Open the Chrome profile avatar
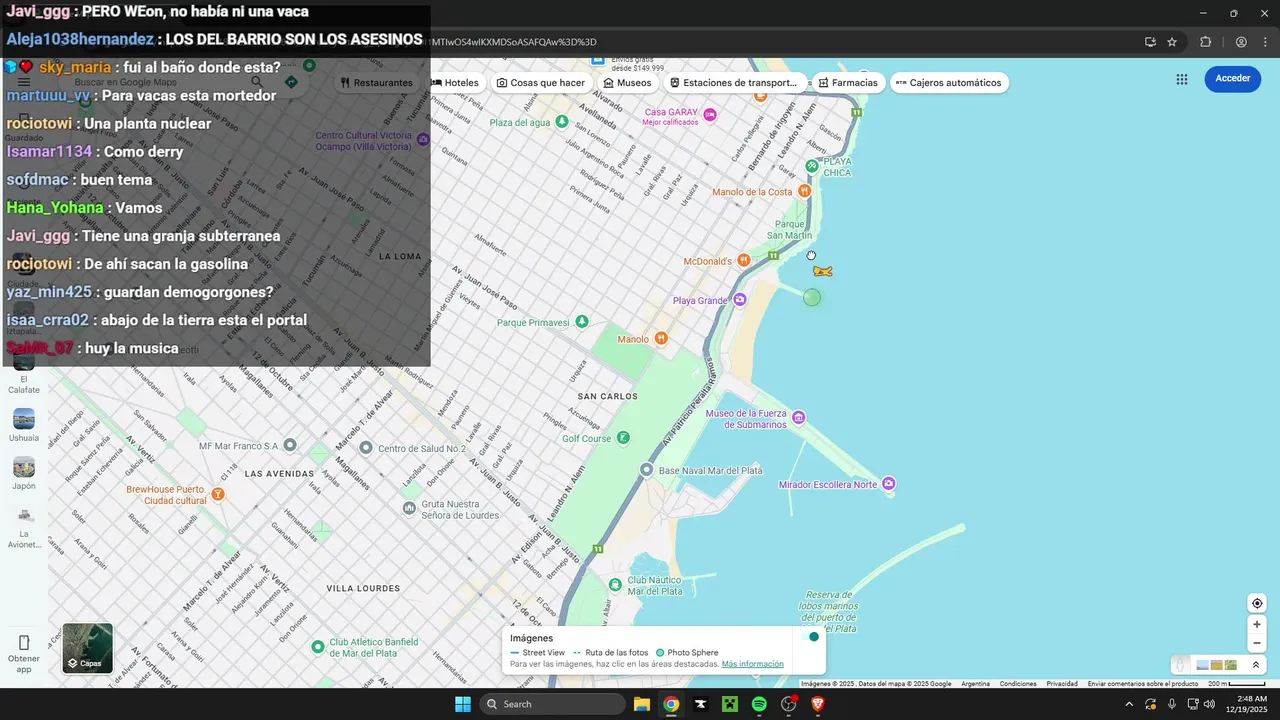Screen dimensions: 1280x720 [x=1241, y=42]
